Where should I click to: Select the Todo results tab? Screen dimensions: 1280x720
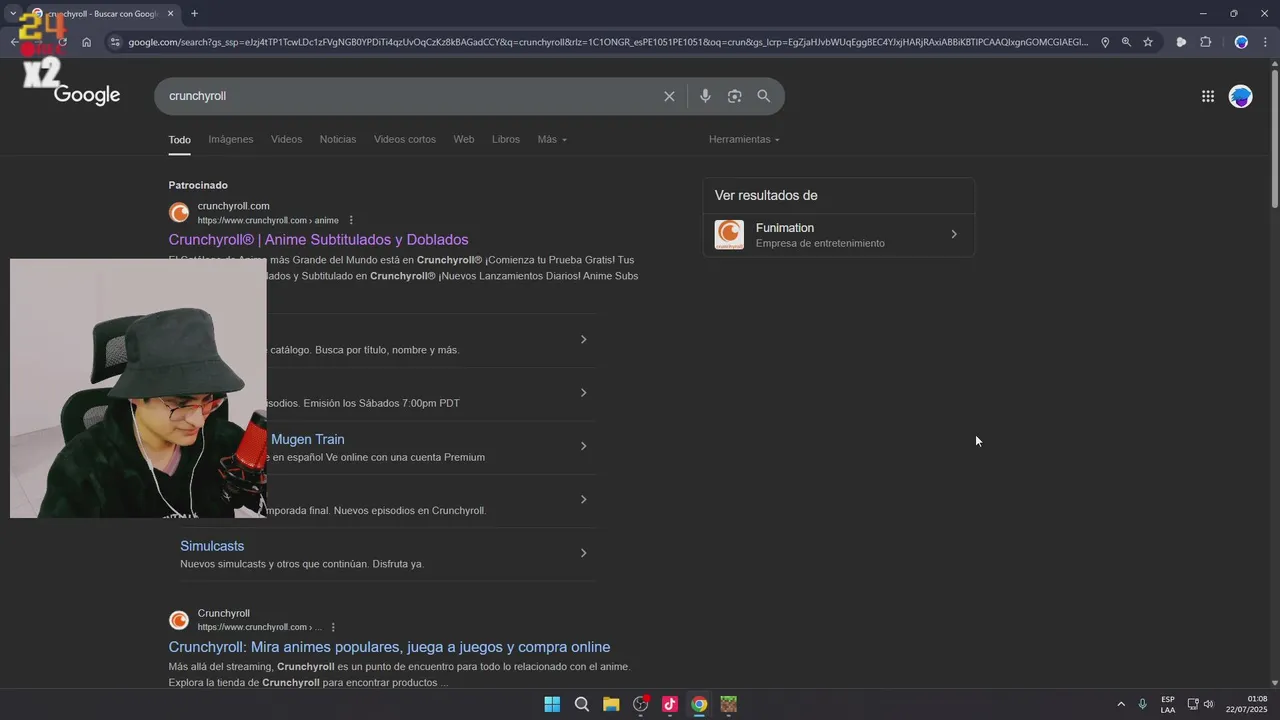tap(180, 139)
